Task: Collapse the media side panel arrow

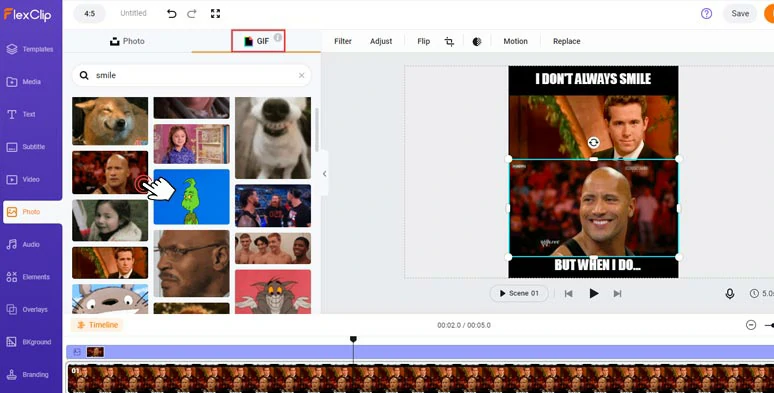Action: coord(324,174)
